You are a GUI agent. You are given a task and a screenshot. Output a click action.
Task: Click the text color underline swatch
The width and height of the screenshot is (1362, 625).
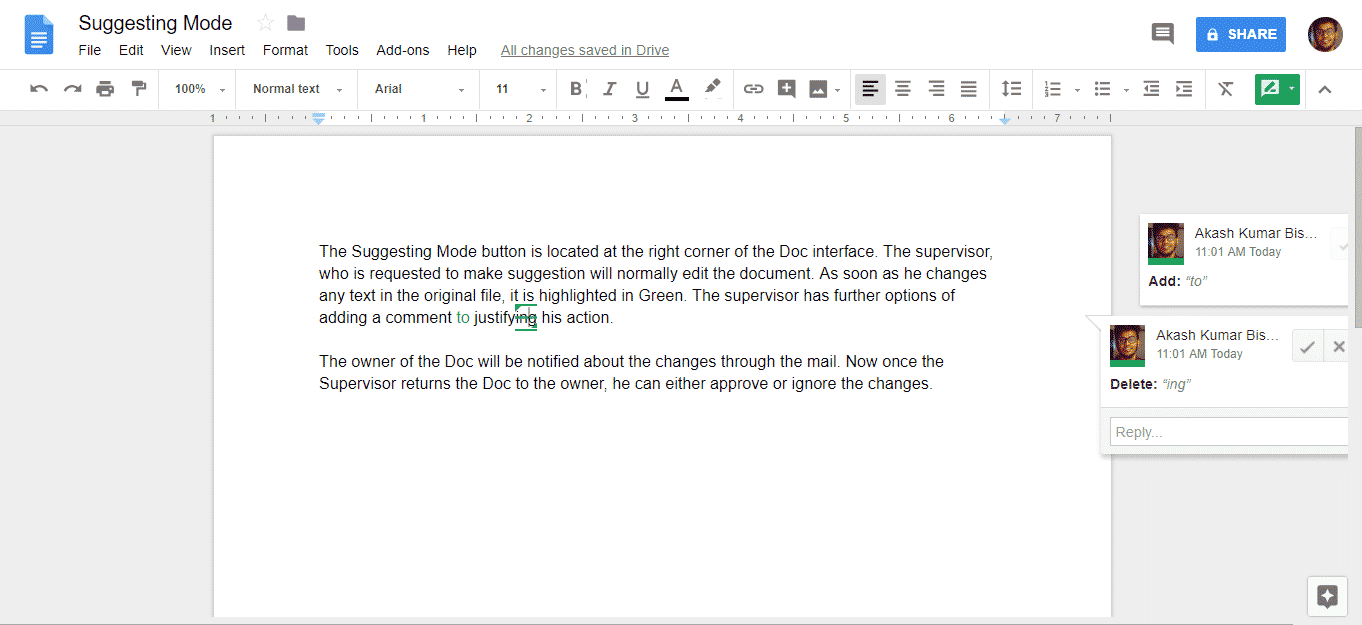point(677,89)
